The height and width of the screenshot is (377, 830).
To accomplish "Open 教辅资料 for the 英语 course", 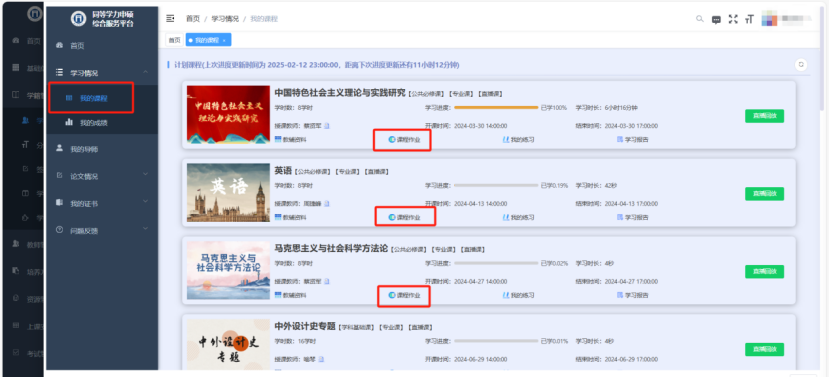I will click(291, 217).
